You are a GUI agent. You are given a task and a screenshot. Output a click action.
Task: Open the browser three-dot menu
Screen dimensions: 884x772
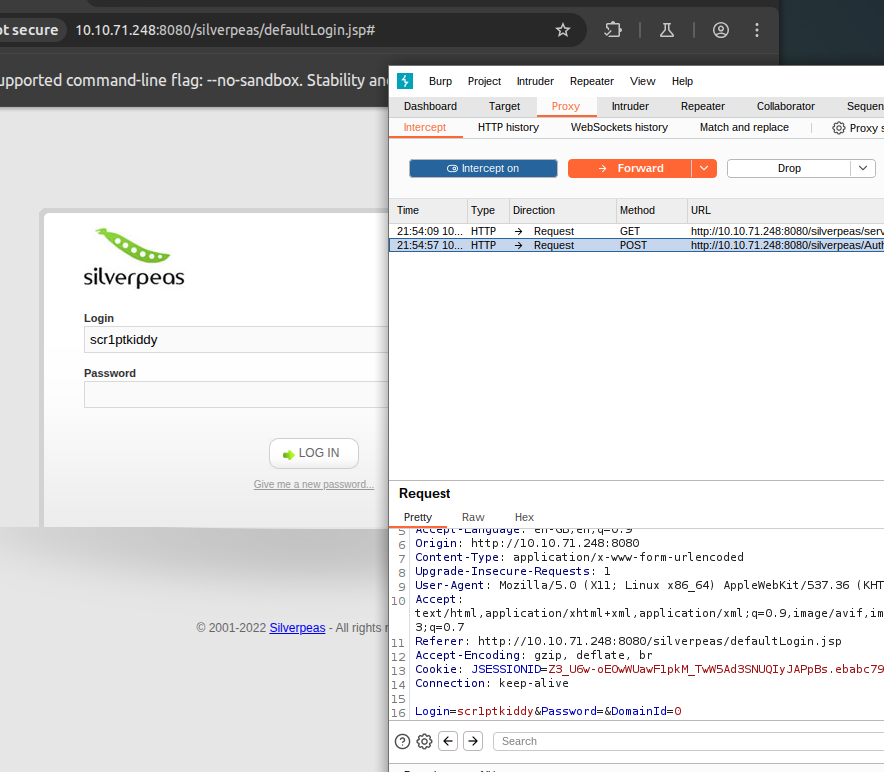(x=757, y=30)
